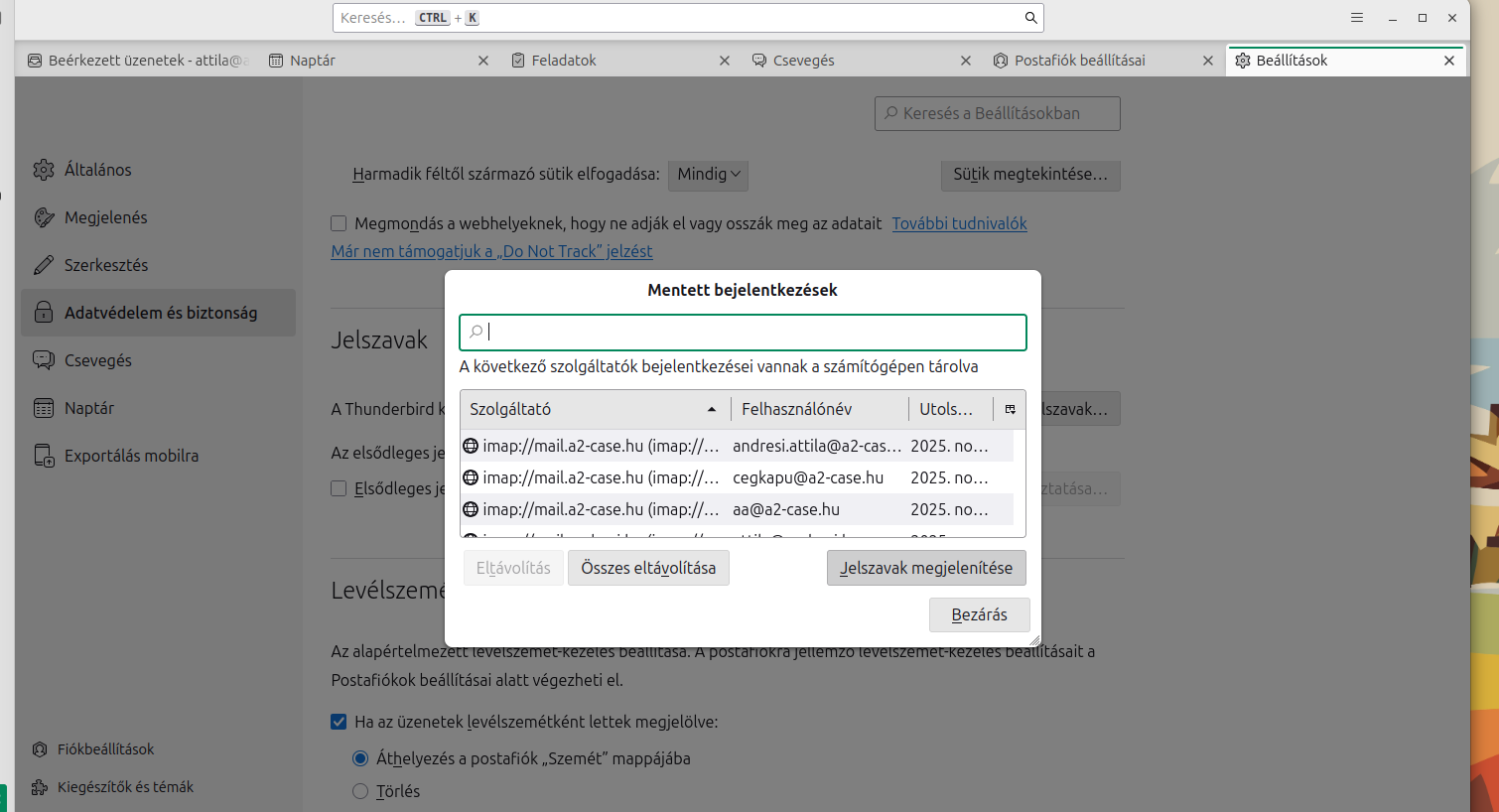The image size is (1499, 812).
Task: Open the column picker icon in logins table
Action: point(1010,409)
